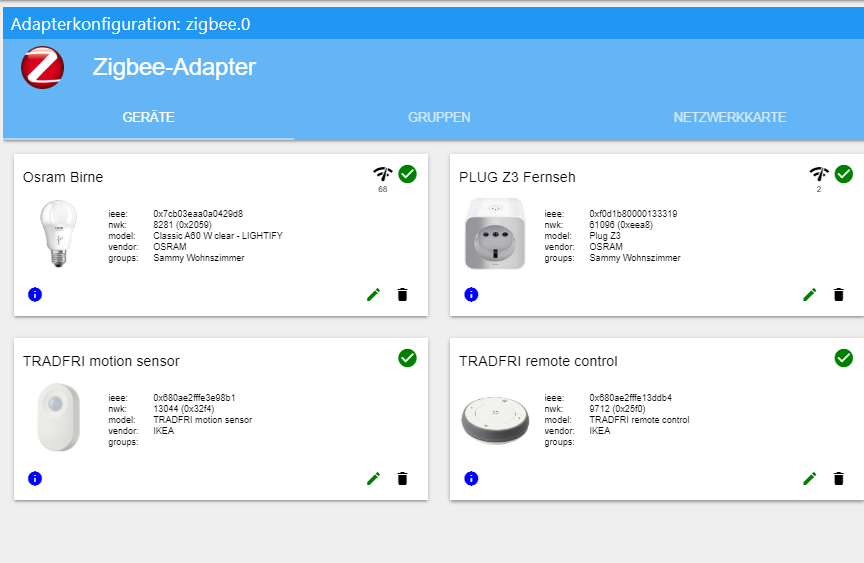Click Osram Birne green status checkmark
This screenshot has width=864, height=563.
(407, 174)
